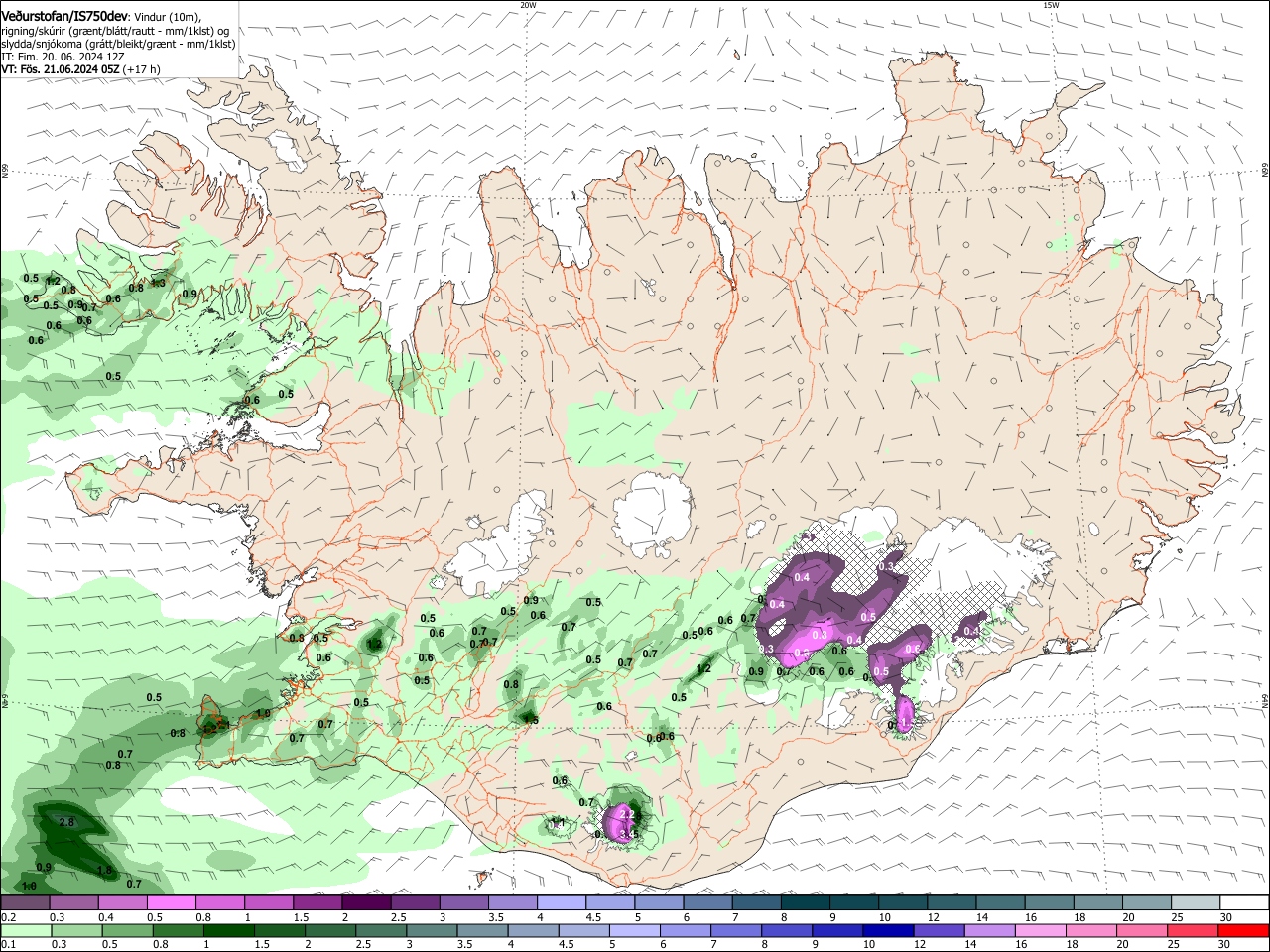The height and width of the screenshot is (952, 1270).
Task: Click the '0.2' label under the top legend row
Action: tap(7, 917)
